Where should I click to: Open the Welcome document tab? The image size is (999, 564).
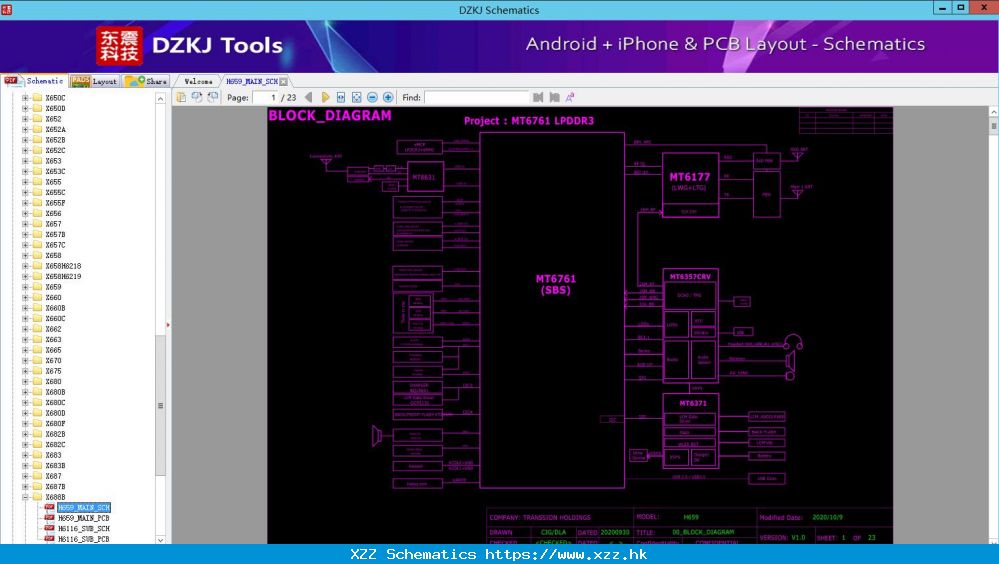198,82
